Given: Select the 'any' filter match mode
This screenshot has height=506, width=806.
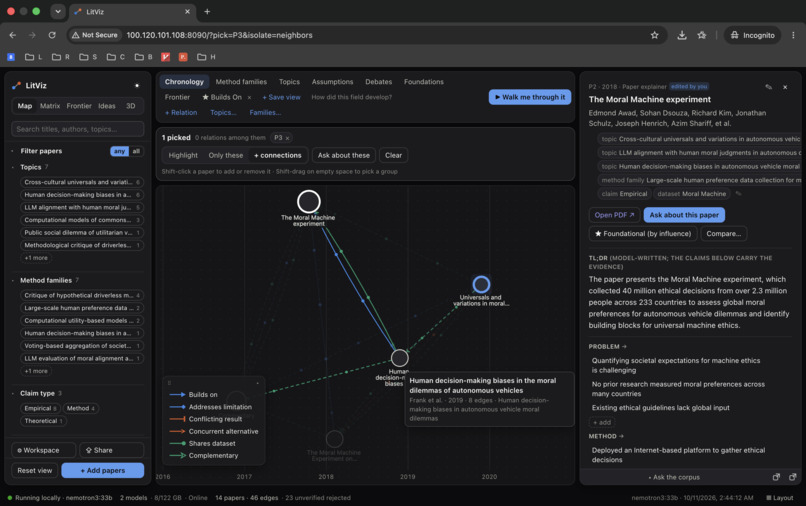Looking at the screenshot, I should click(x=119, y=151).
